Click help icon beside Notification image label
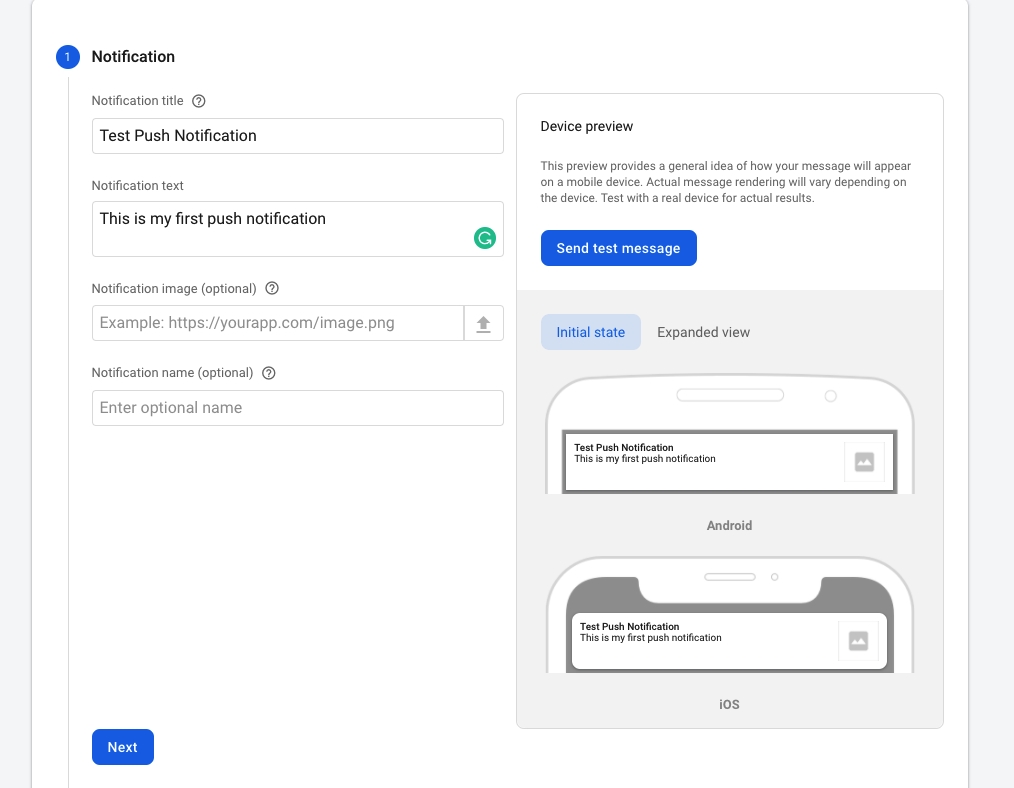This screenshot has height=788, width=1014. pos(272,288)
